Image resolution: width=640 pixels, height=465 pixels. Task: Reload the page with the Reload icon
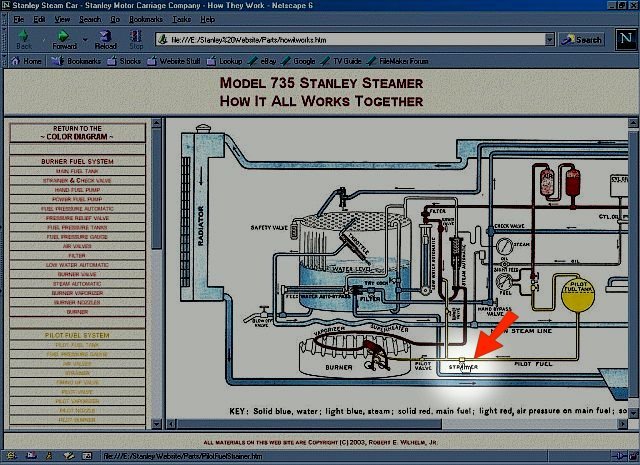click(105, 39)
